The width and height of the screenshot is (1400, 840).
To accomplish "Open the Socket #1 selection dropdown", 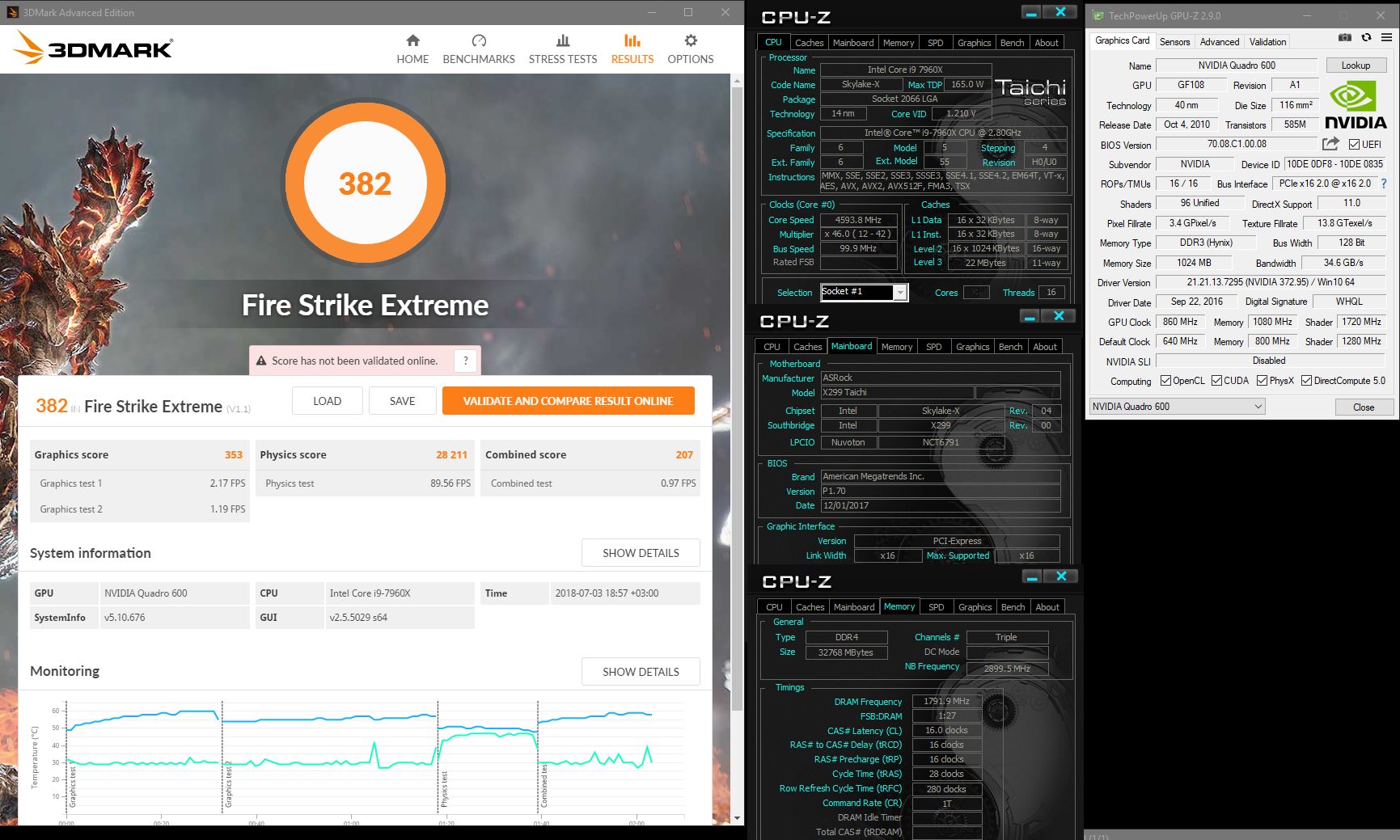I will tap(900, 293).
